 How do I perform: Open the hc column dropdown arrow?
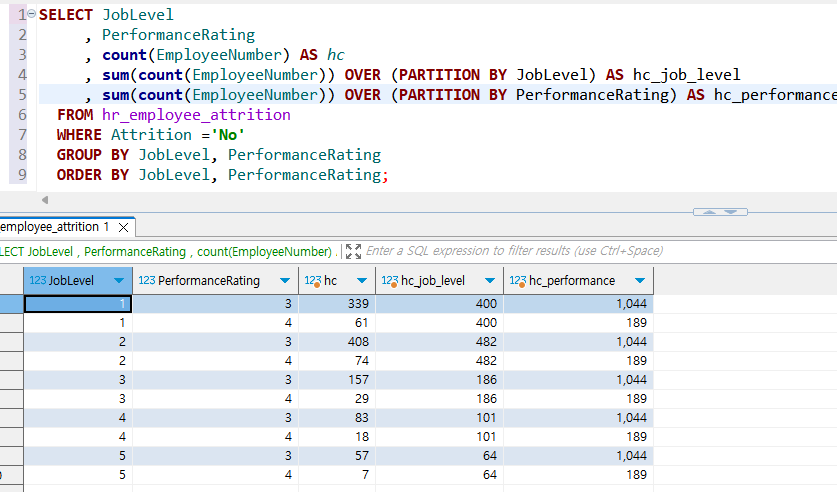tap(361, 281)
